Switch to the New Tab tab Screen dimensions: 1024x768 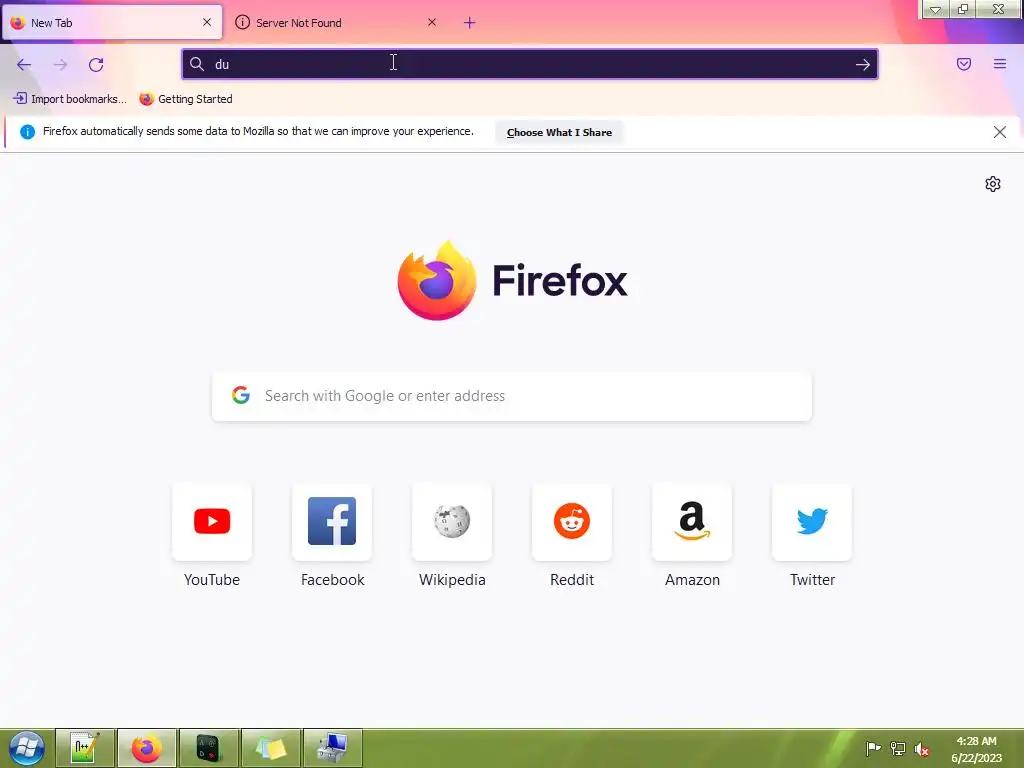click(112, 22)
